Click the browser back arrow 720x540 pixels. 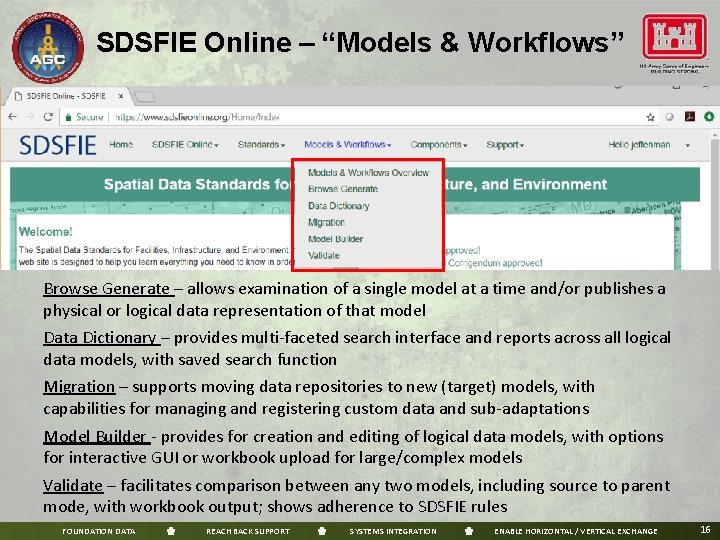pyautogui.click(x=13, y=117)
